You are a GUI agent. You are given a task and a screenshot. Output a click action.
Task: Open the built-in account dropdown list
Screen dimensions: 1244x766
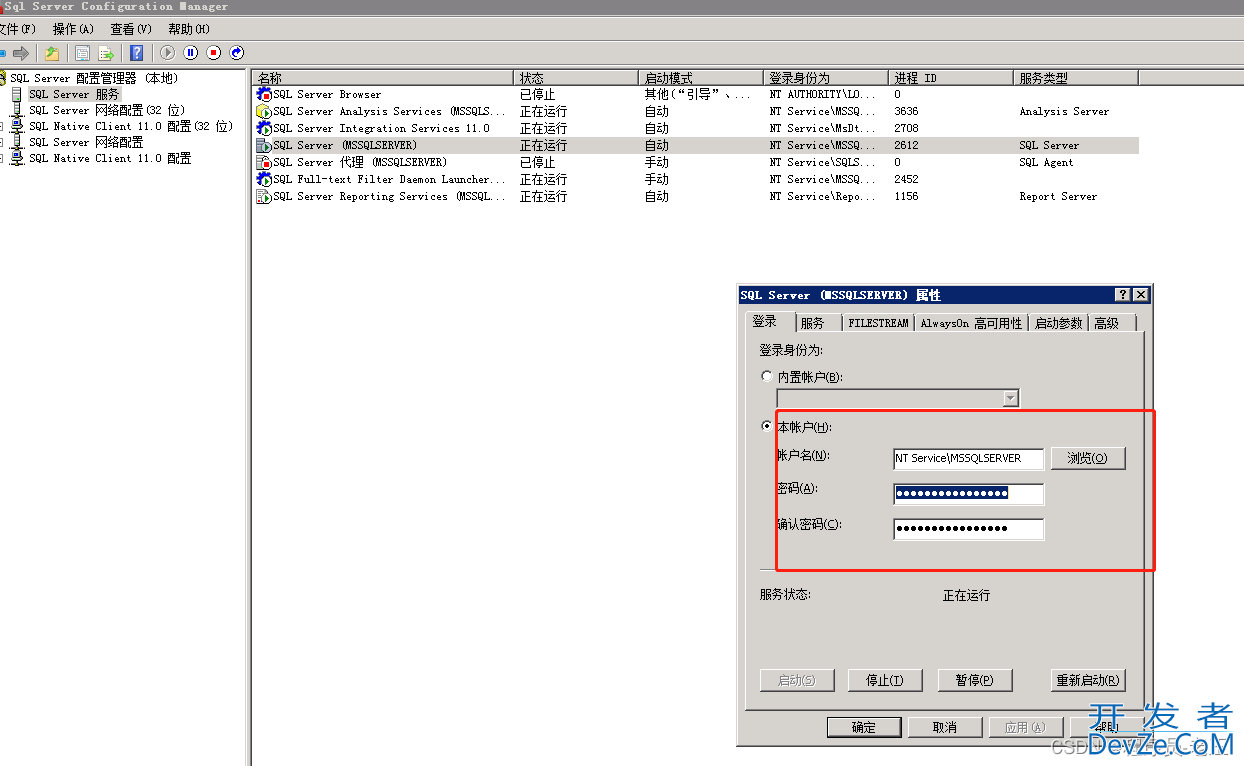[1010, 398]
